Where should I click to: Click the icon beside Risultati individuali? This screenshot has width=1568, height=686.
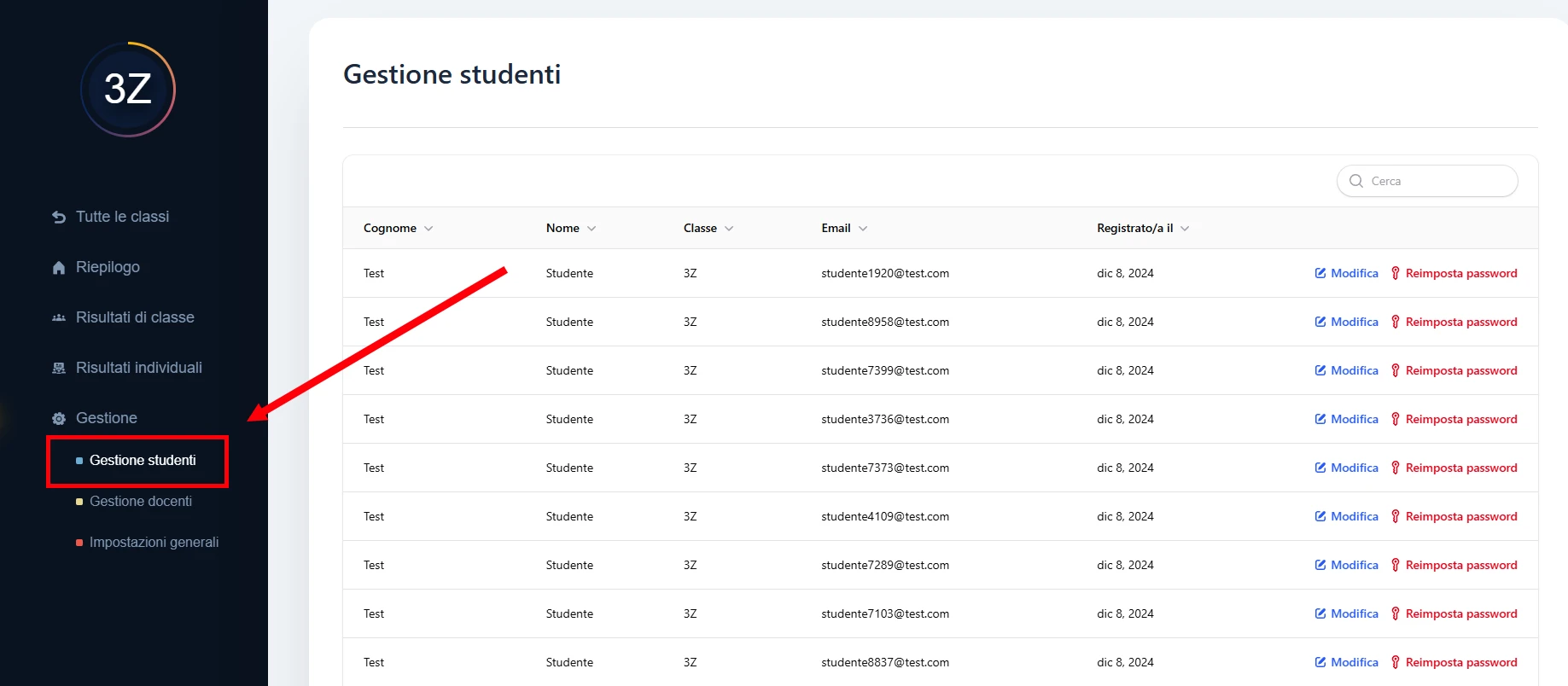59,369
